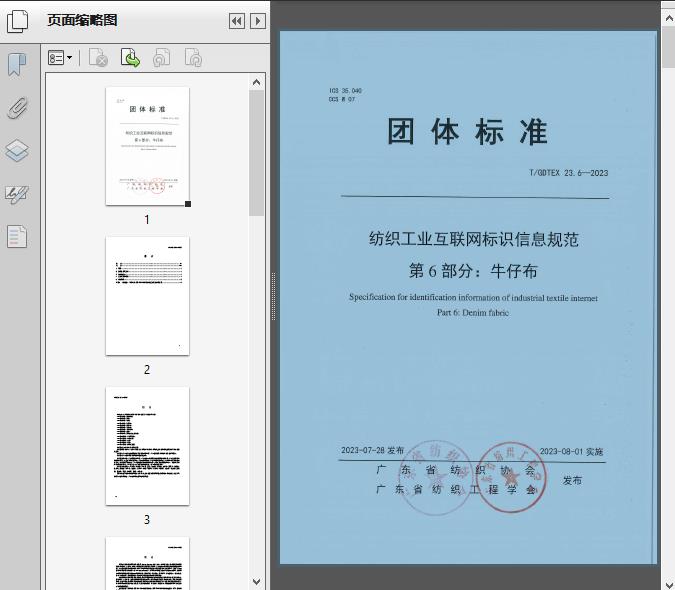Image resolution: width=675 pixels, height=590 pixels.
Task: Click the thumbnail resize handle on page 1
Action: (188, 204)
